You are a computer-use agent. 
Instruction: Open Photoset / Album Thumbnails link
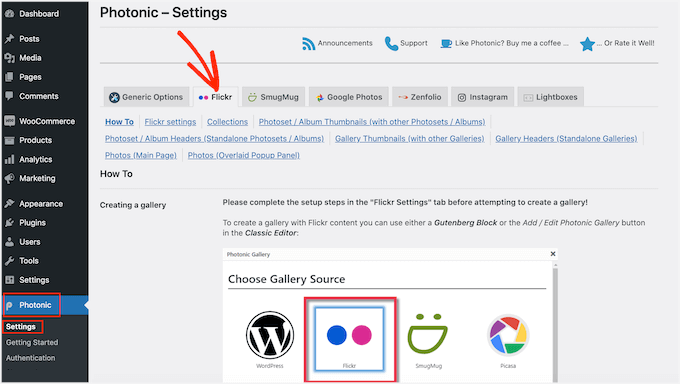372,122
